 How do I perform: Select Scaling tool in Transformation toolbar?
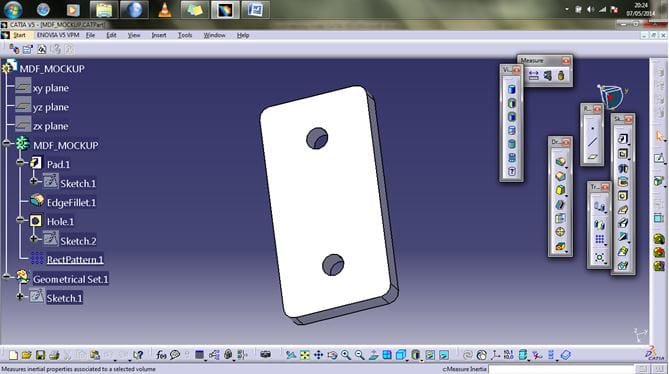click(x=599, y=258)
